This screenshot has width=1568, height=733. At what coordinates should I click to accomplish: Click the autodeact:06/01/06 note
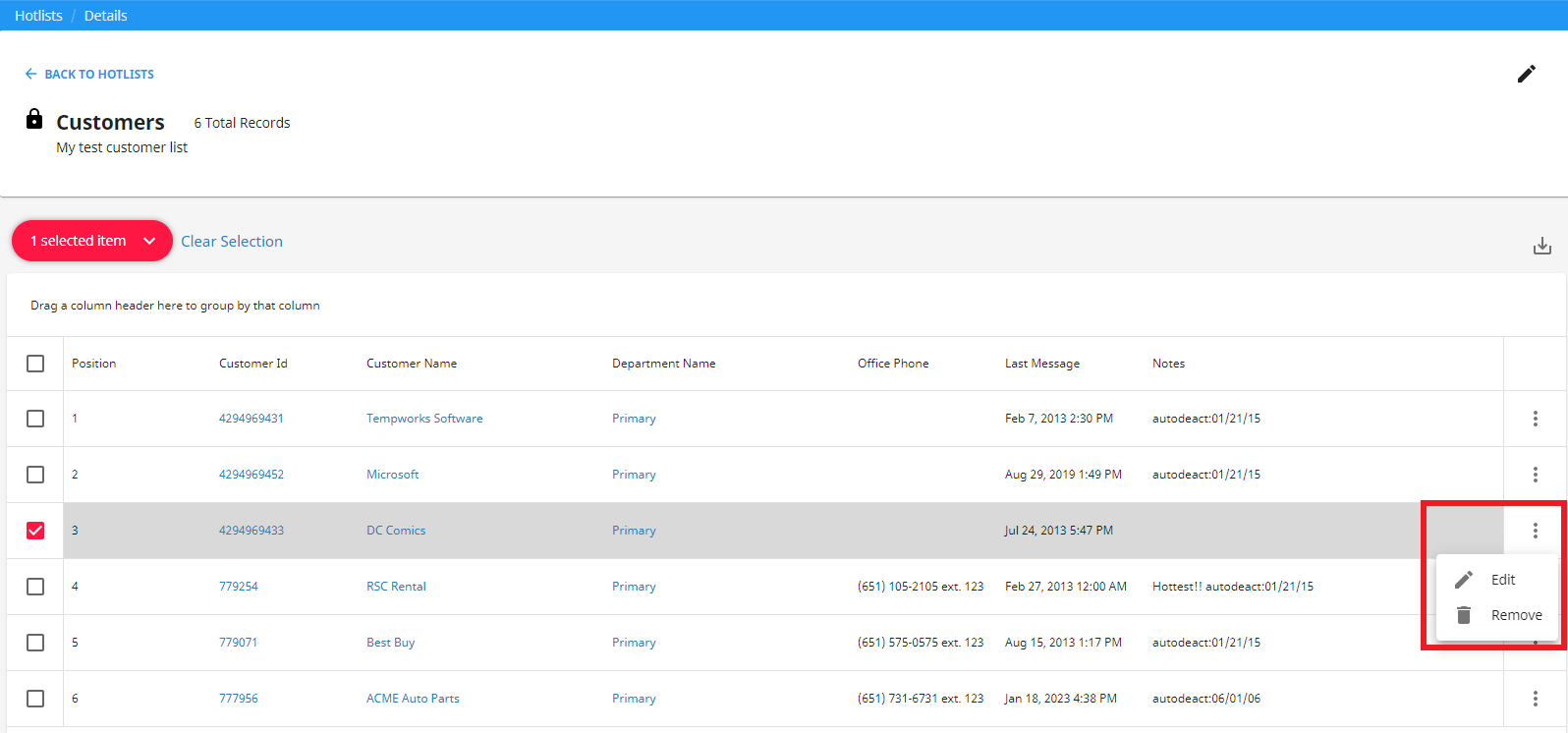1206,699
